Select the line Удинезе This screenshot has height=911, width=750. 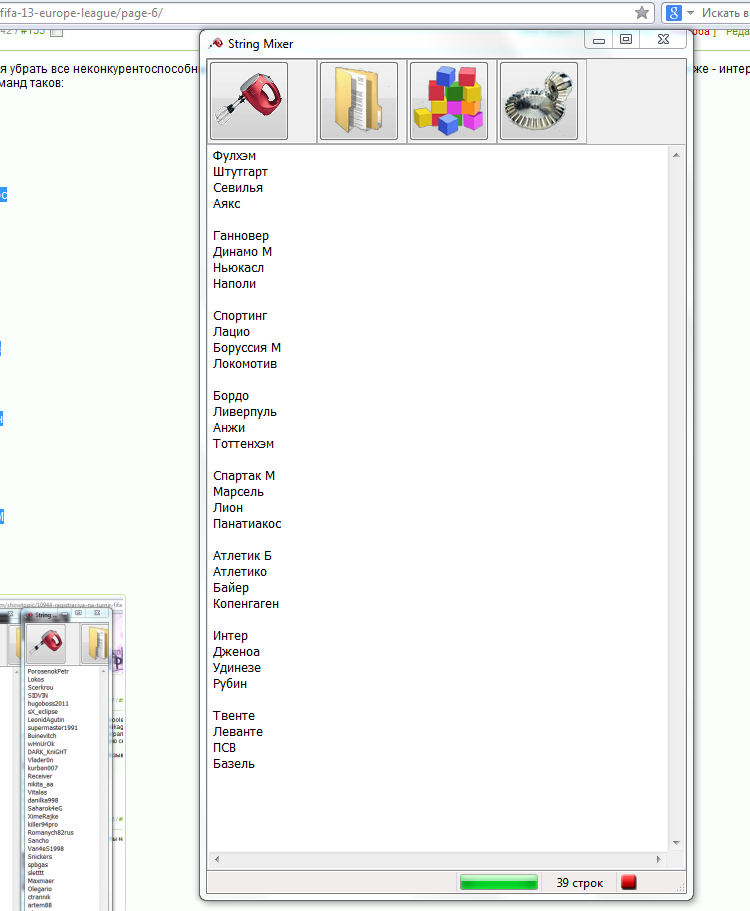coord(237,668)
